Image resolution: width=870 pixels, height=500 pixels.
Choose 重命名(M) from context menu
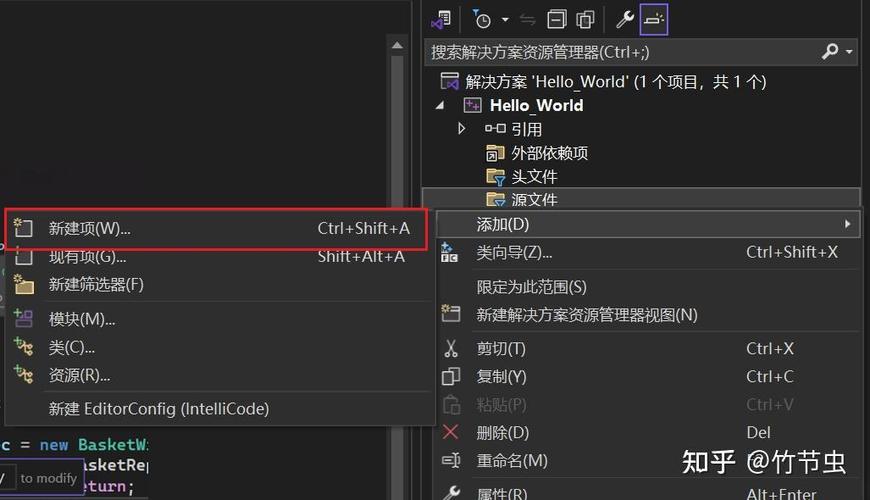648,461
